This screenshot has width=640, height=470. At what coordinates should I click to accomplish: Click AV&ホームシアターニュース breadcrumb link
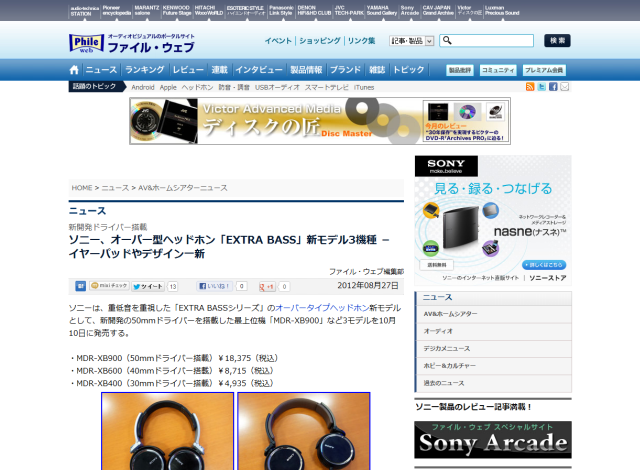183,188
